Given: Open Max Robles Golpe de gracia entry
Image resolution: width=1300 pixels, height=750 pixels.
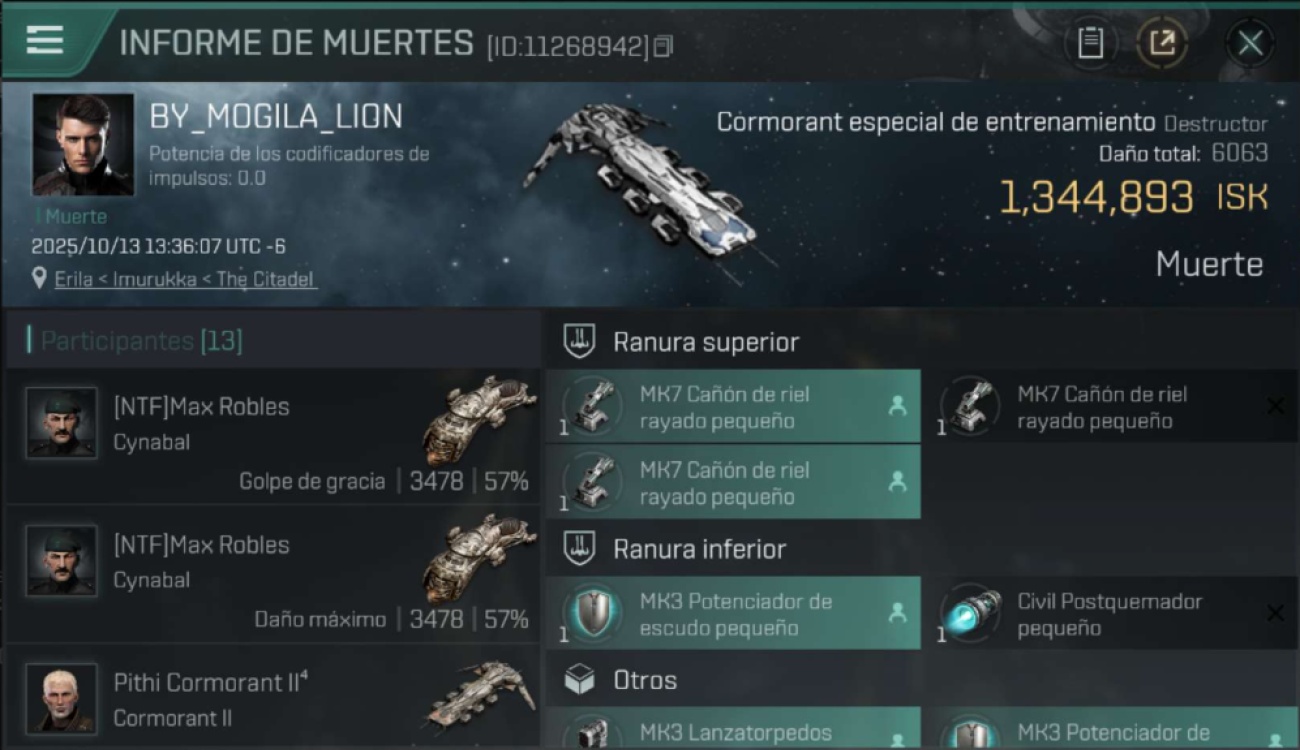Looking at the screenshot, I should (273, 436).
